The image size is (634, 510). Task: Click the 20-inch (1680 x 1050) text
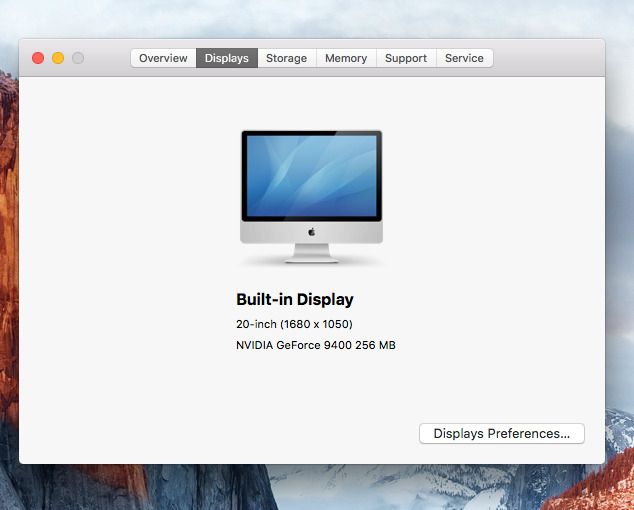(x=294, y=324)
